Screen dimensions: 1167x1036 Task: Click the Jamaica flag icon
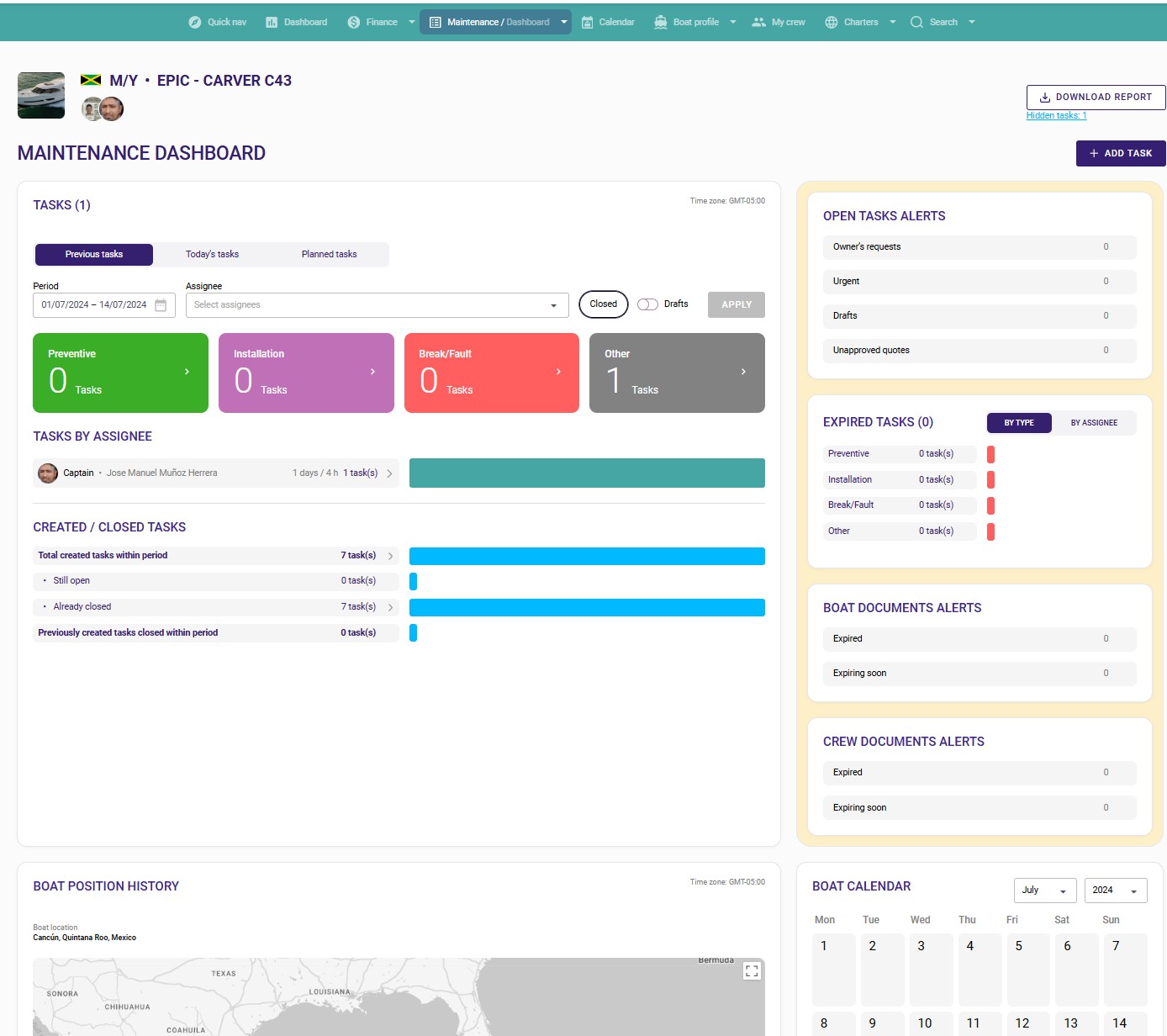91,80
